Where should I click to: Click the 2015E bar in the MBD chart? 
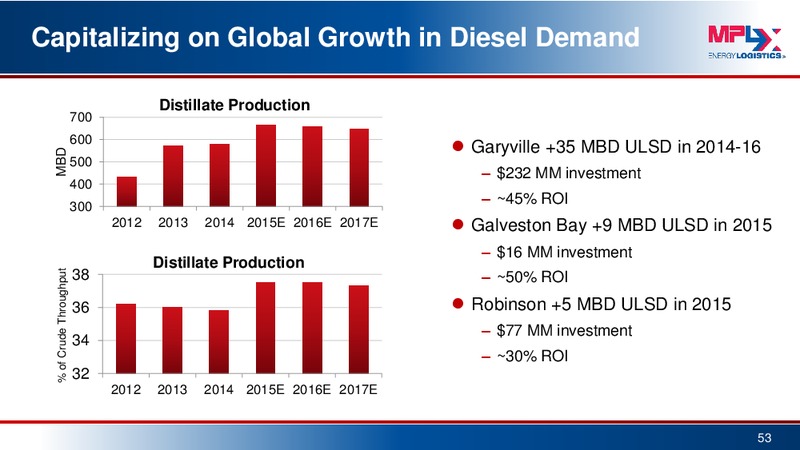coord(266,165)
